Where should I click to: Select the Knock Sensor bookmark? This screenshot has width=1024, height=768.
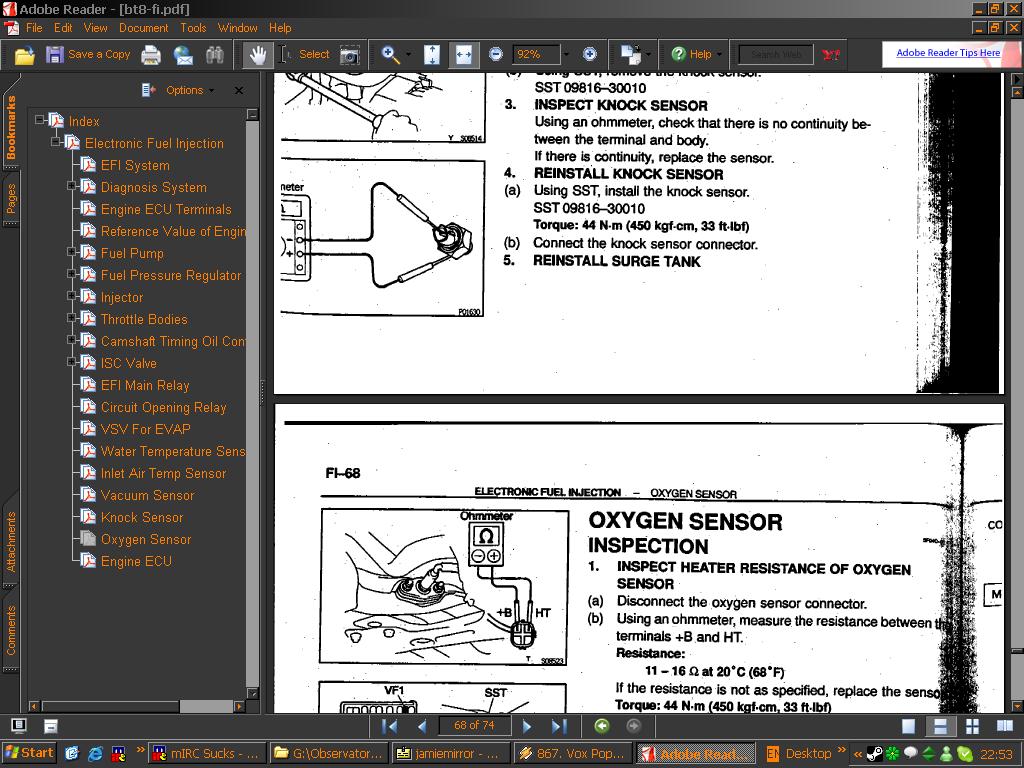click(x=142, y=517)
